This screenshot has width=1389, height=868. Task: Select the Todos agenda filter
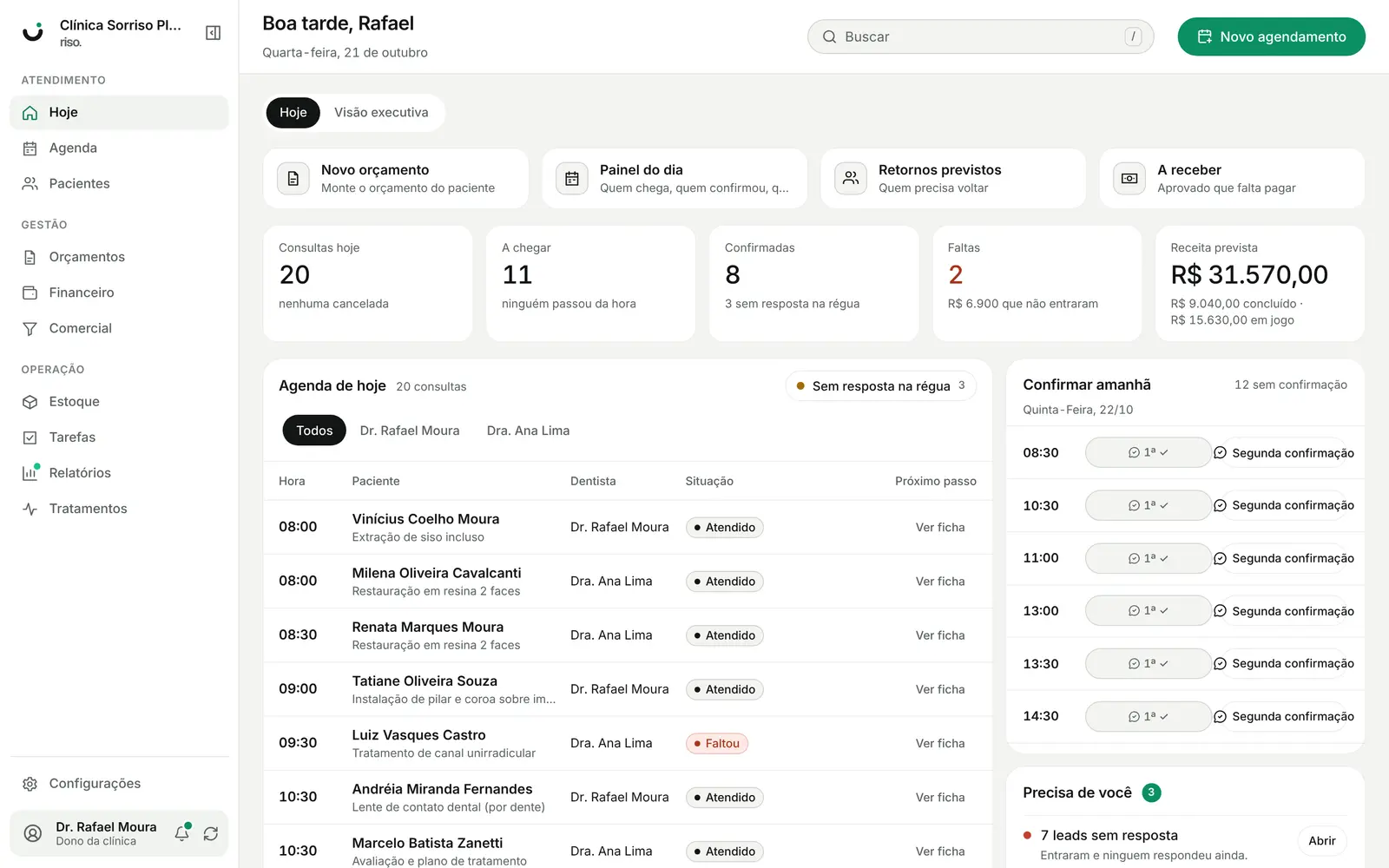[314, 431]
